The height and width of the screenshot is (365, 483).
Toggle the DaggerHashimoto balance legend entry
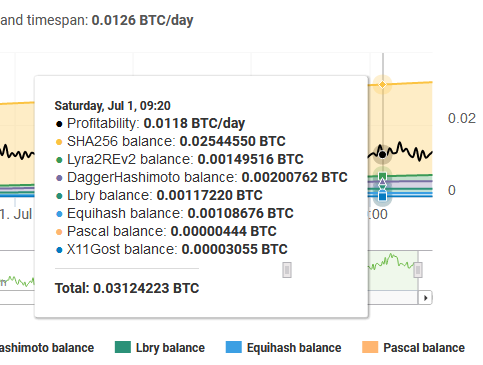point(47,348)
